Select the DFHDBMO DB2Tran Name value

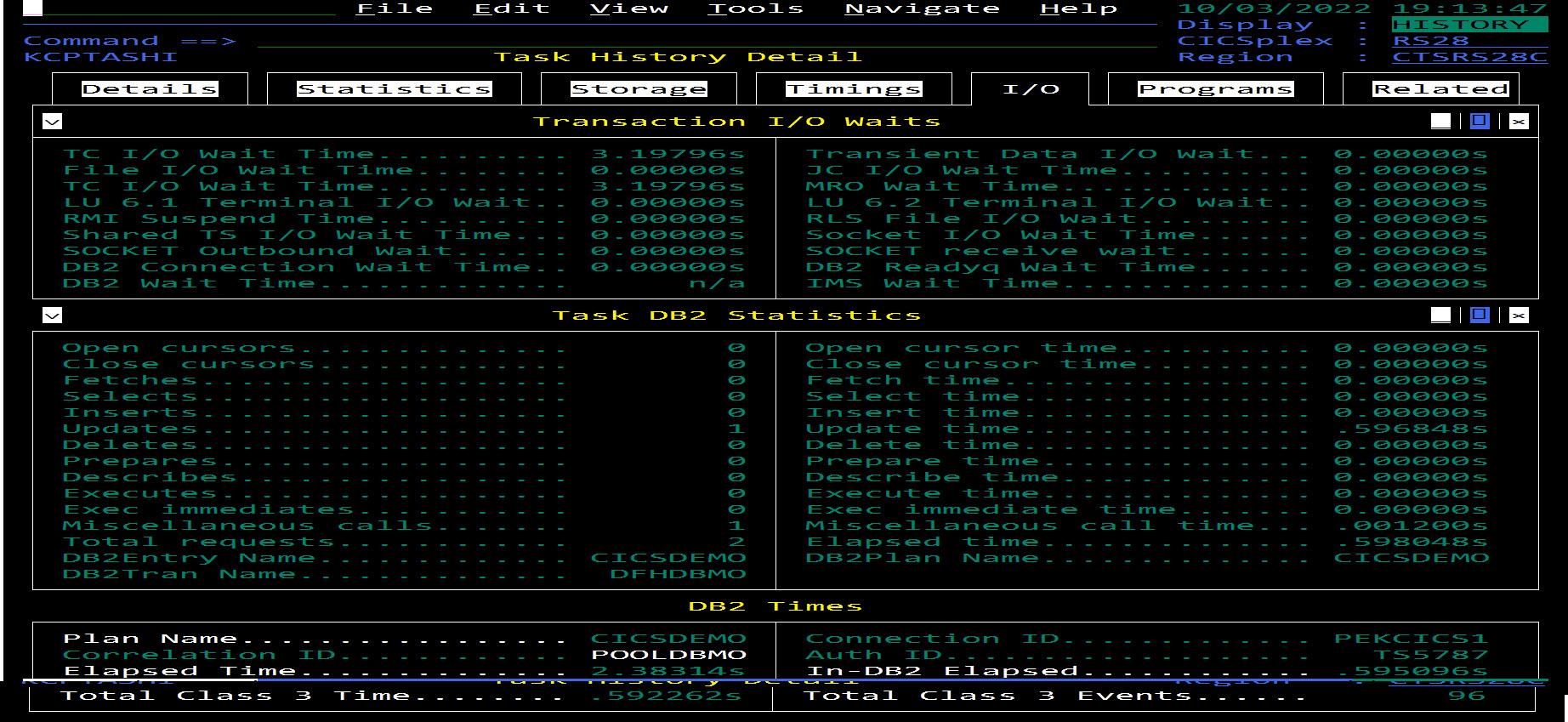click(x=678, y=574)
